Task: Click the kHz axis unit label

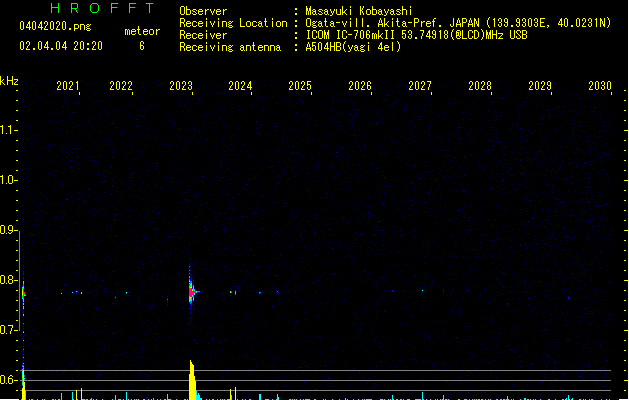Action: coord(9,81)
